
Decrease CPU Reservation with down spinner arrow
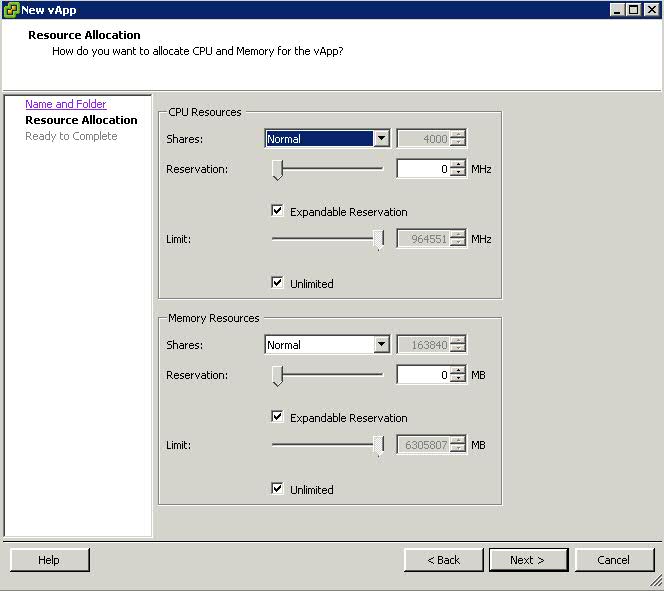click(458, 173)
